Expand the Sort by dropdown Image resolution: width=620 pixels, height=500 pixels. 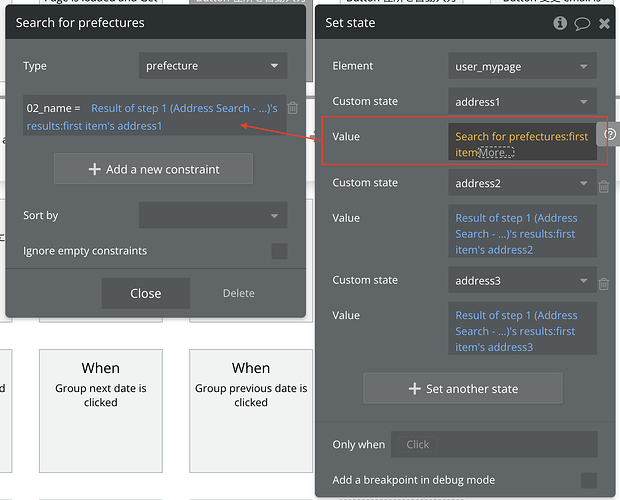point(213,216)
